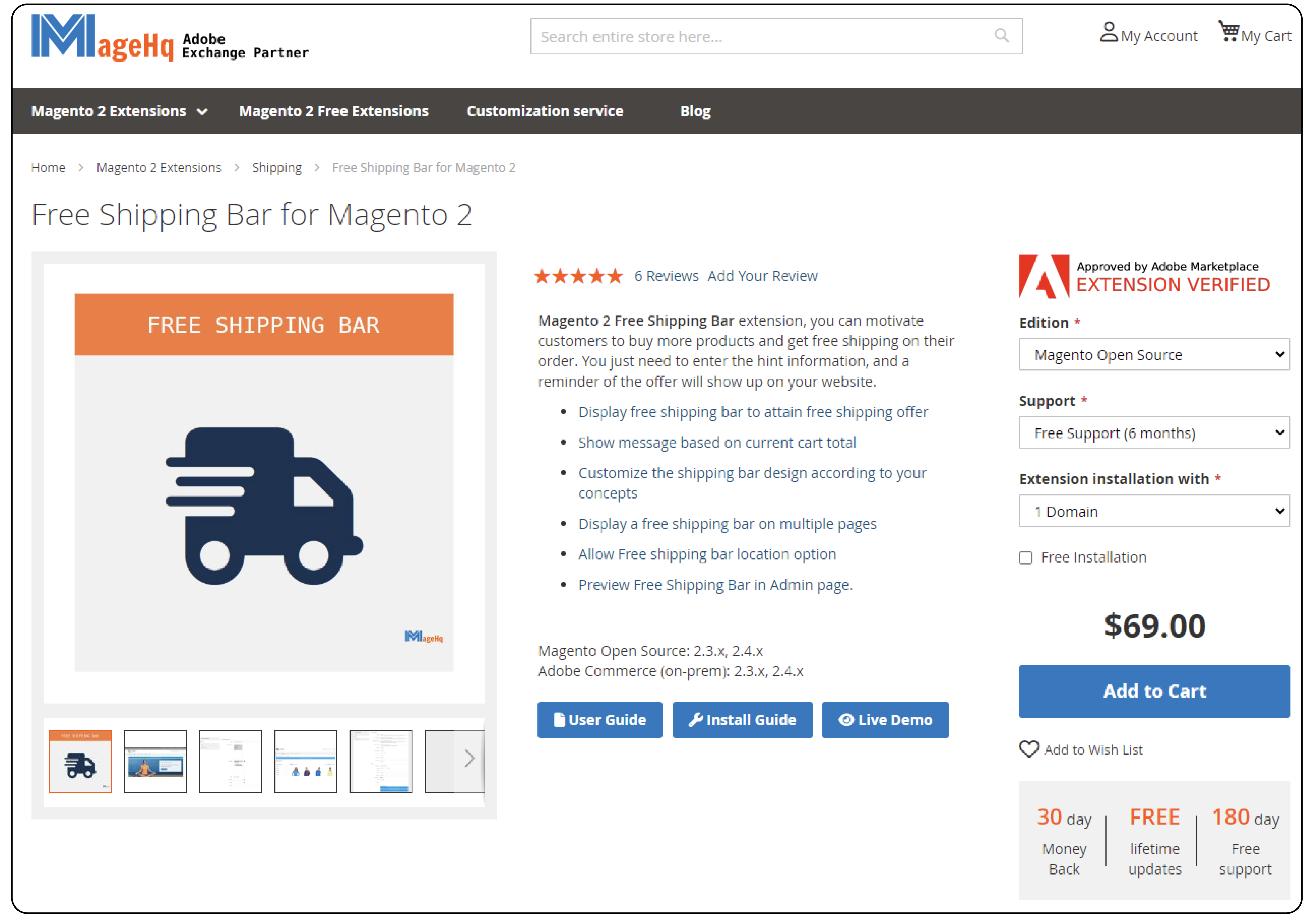The width and height of the screenshot is (1314, 924).
Task: Select the truck thumbnail image
Action: click(80, 761)
